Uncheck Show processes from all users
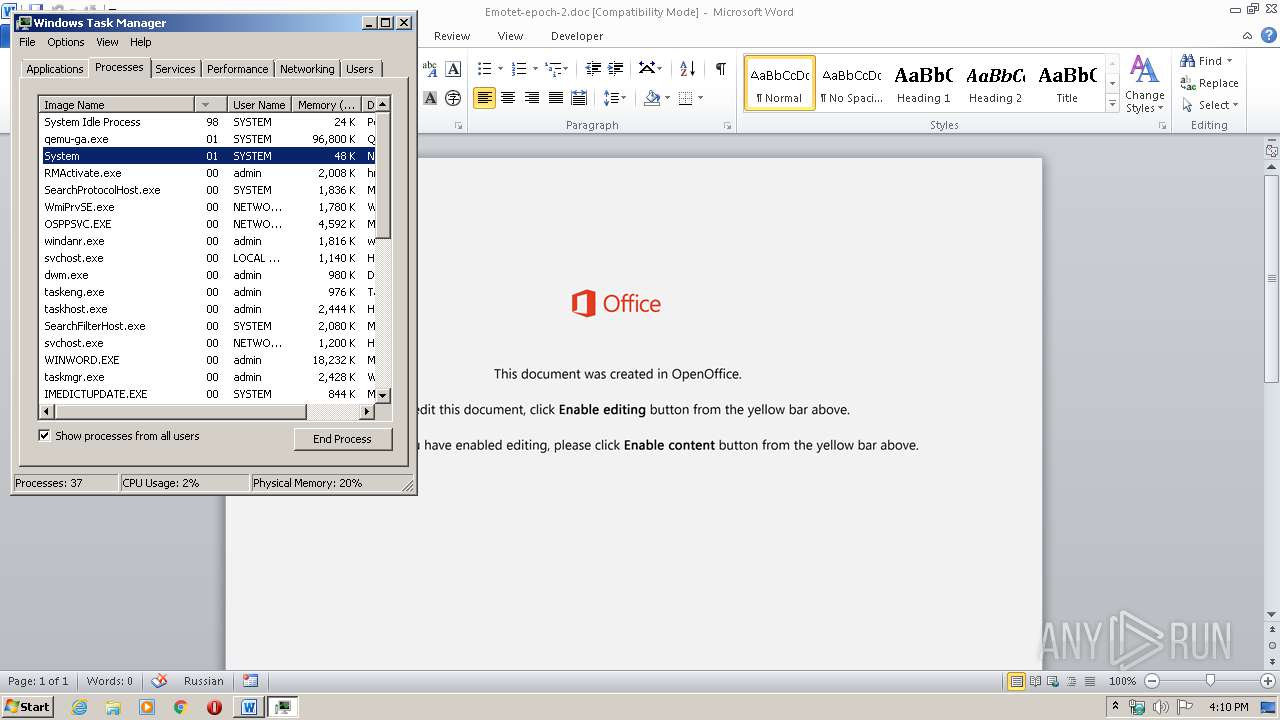This screenshot has height=720, width=1280. [x=44, y=435]
